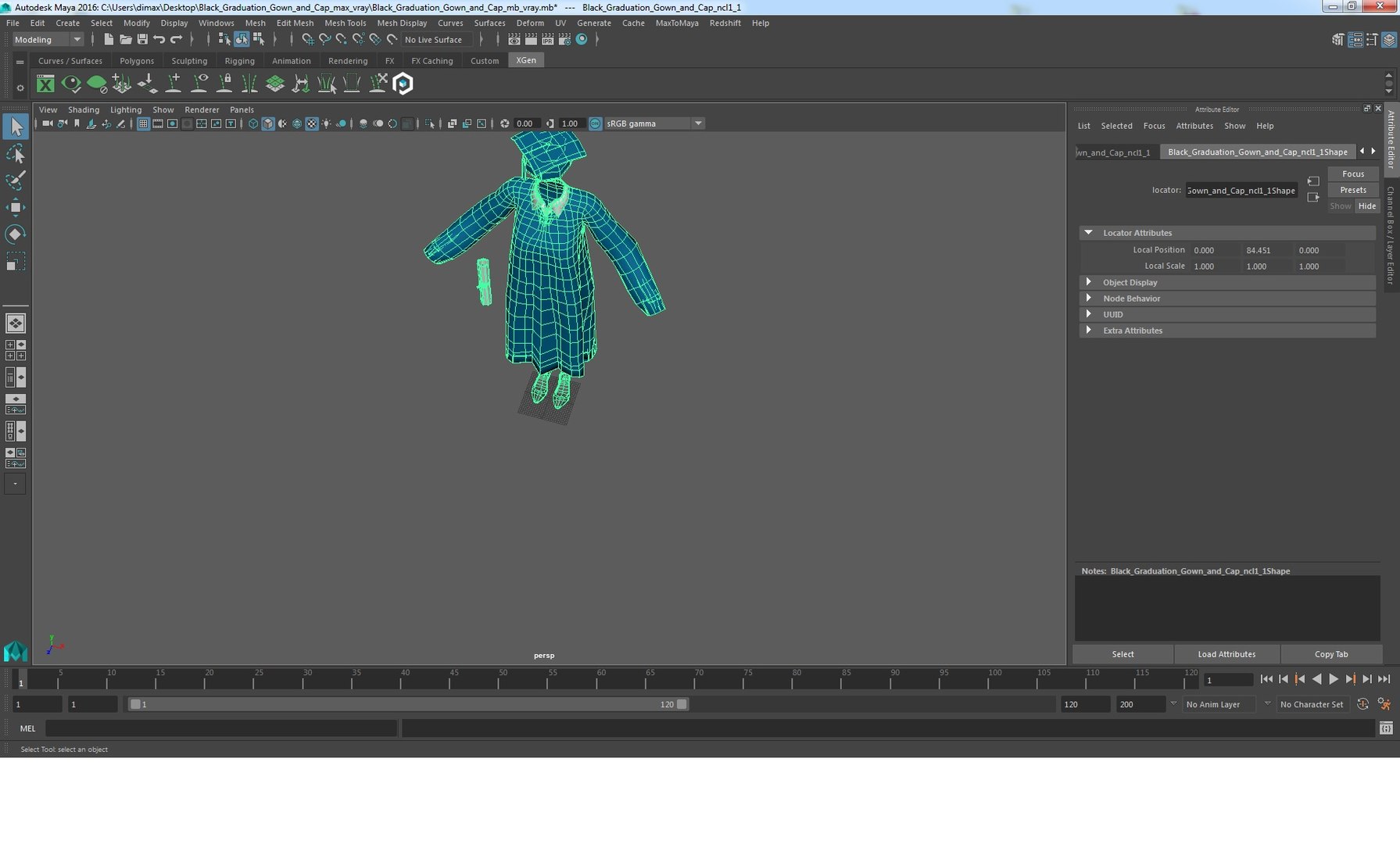Viewport: 1400px width, 844px height.
Task: Toggle the color management ON button
Action: tap(596, 123)
